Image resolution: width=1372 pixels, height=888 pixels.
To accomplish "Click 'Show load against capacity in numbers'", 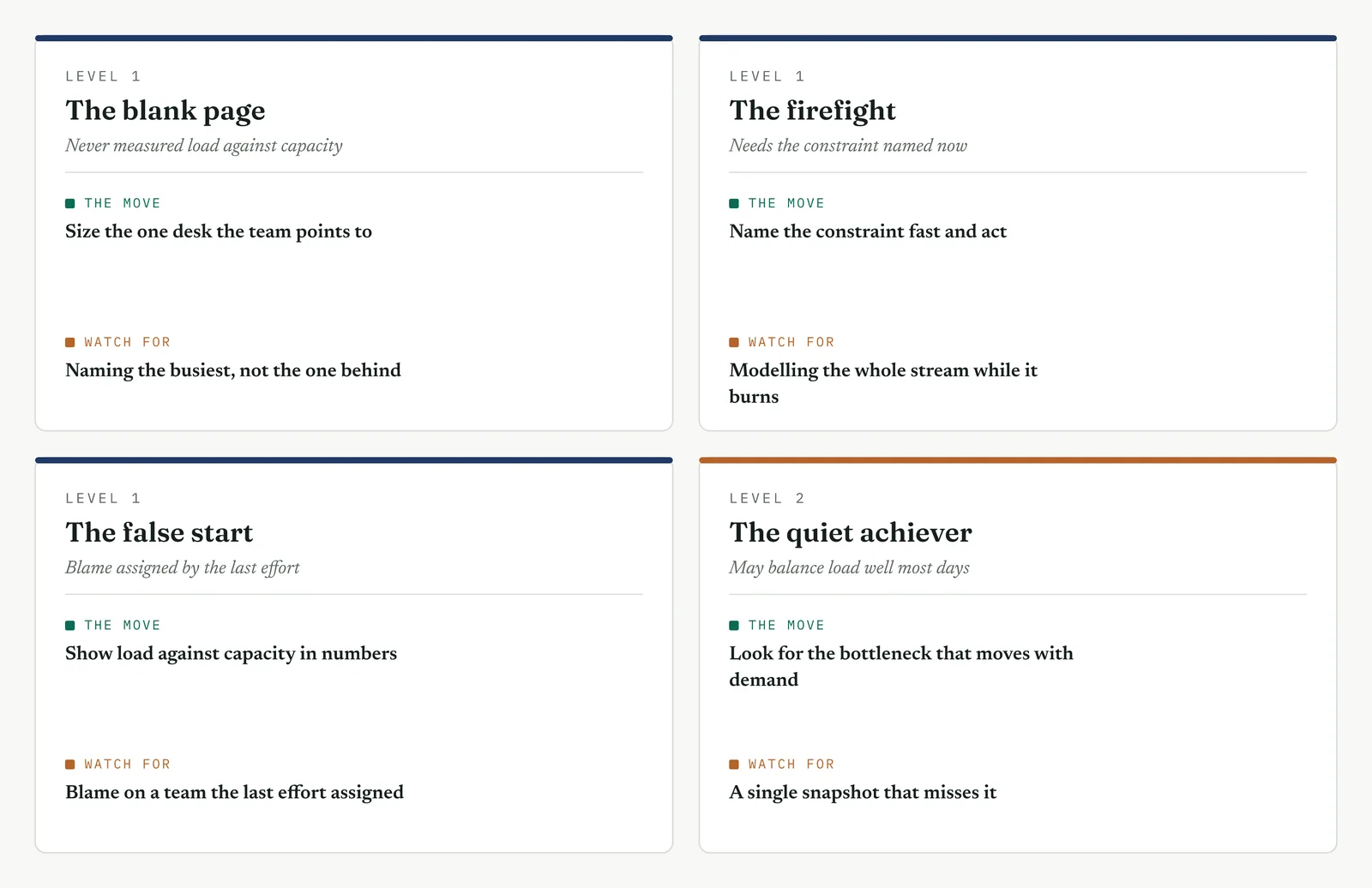I will pos(232,653).
